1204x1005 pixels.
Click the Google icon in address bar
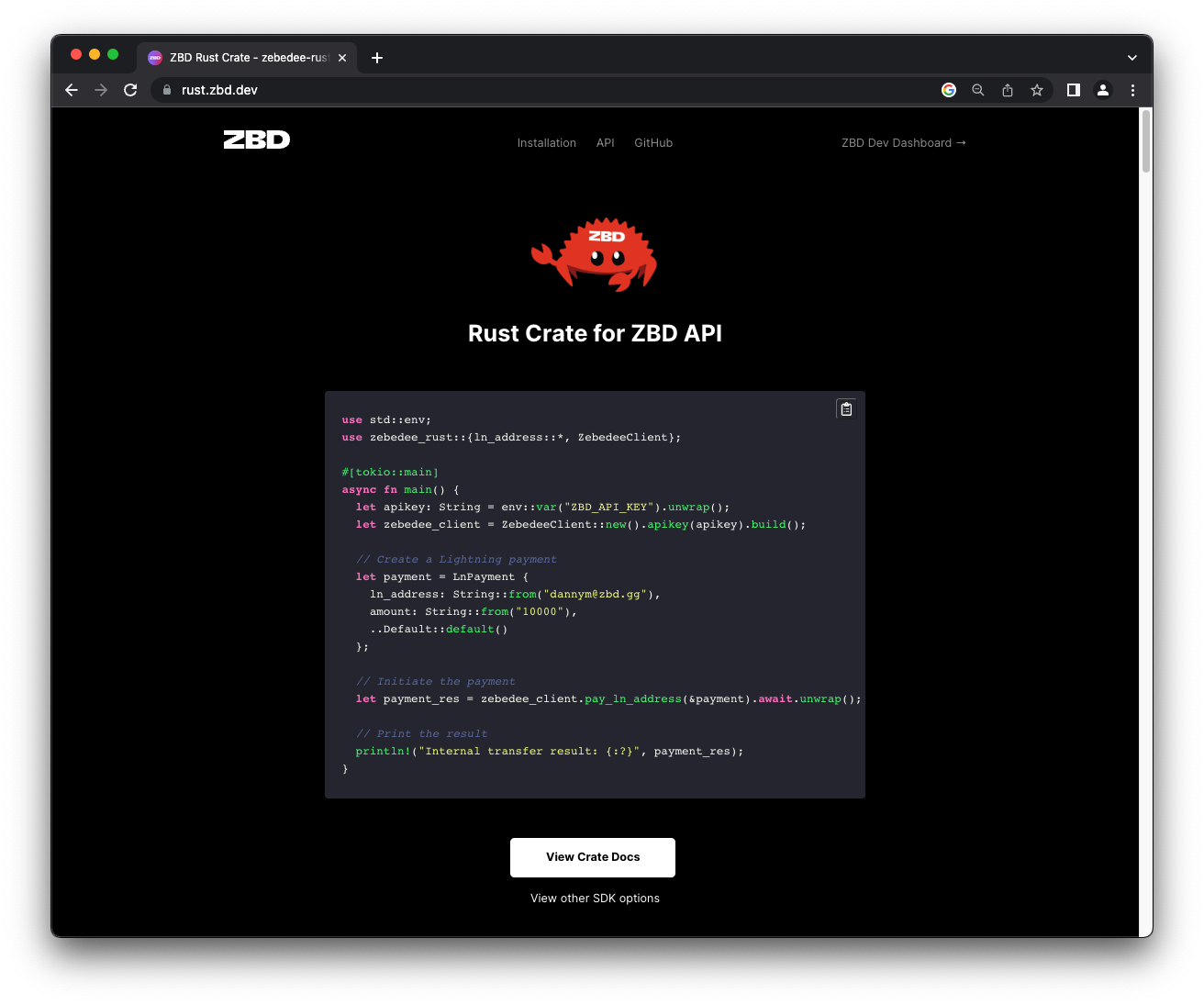pyautogui.click(x=949, y=90)
